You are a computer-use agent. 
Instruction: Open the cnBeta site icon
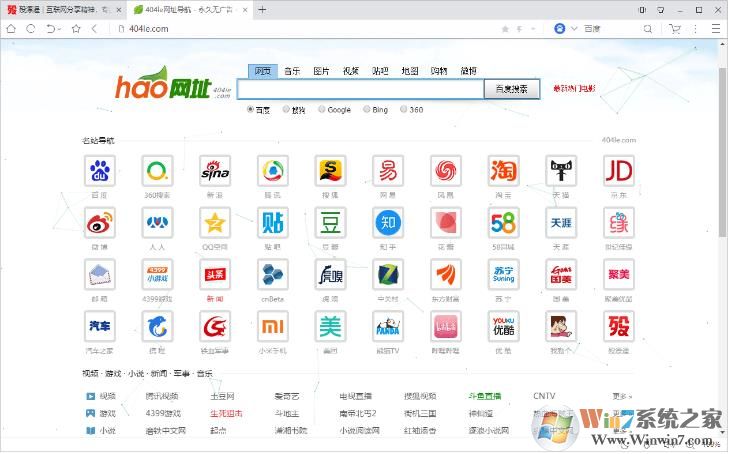pos(272,275)
